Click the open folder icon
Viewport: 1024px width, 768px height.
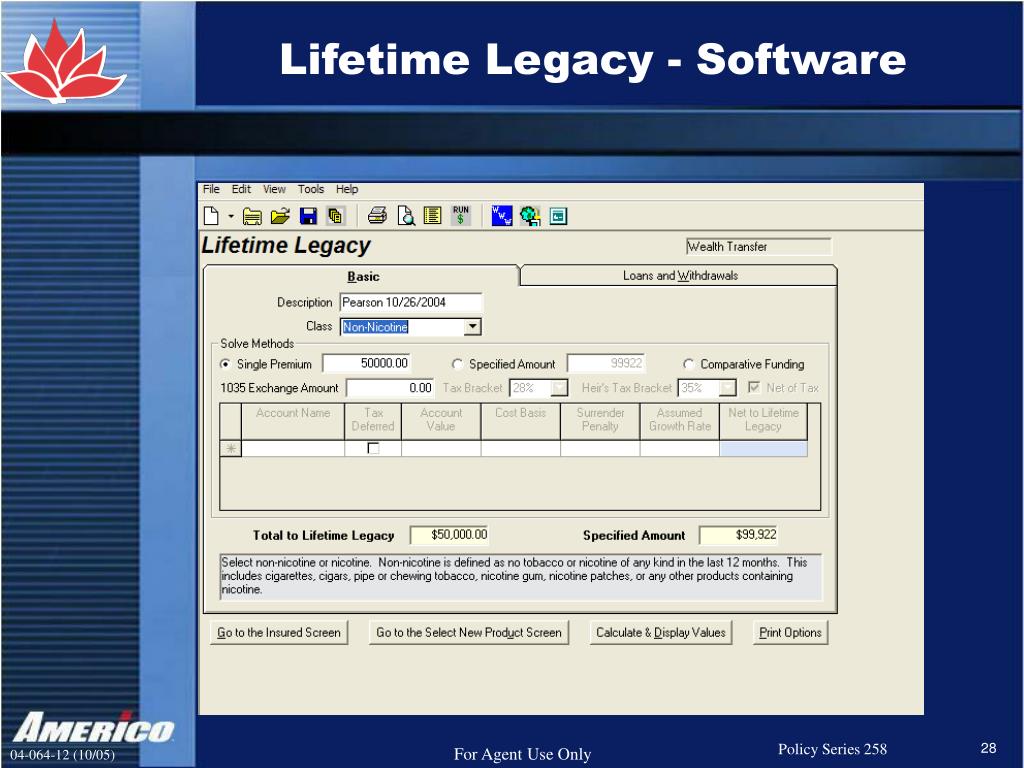point(280,216)
